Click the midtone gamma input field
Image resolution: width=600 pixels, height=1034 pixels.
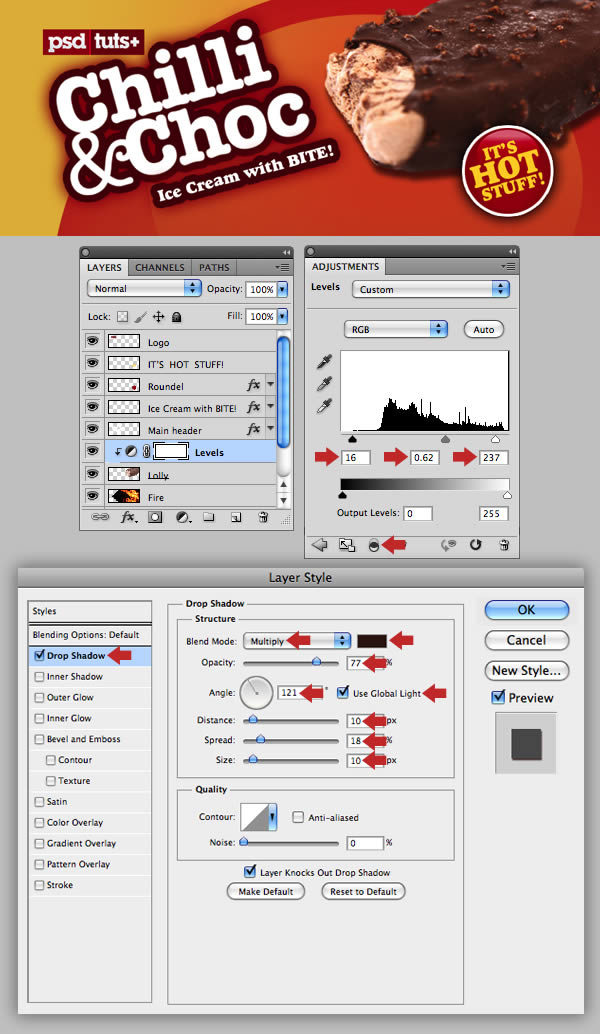[424, 457]
